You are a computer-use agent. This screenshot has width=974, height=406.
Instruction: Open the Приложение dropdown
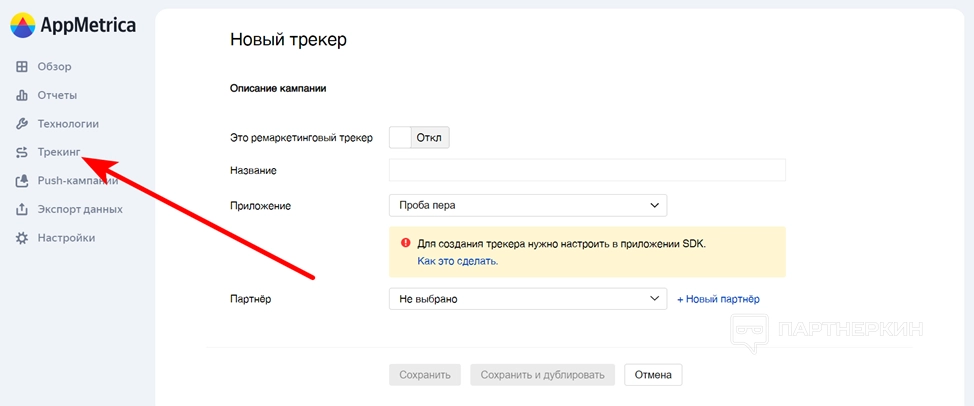[527, 205]
